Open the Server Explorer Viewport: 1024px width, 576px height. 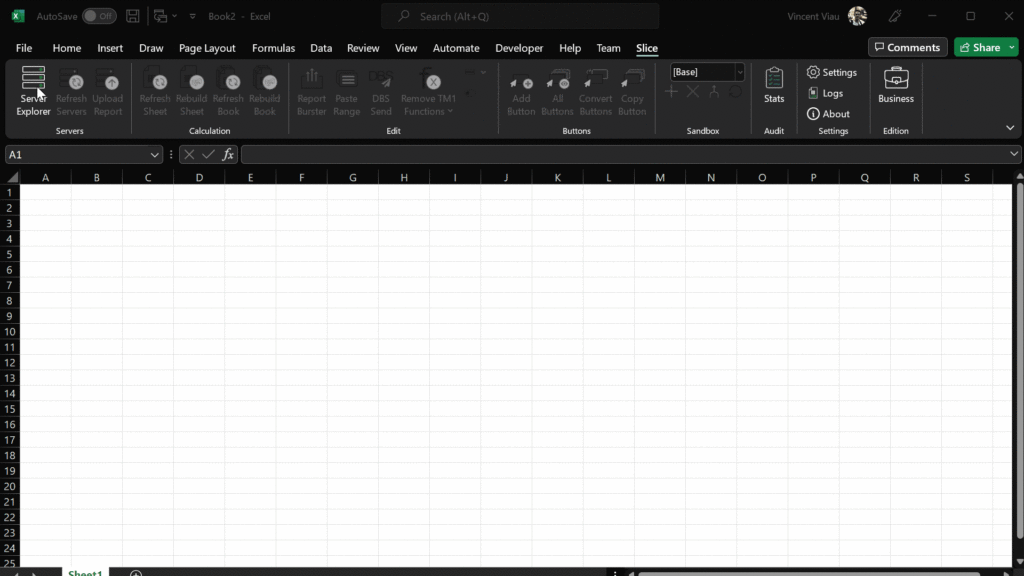coord(33,91)
